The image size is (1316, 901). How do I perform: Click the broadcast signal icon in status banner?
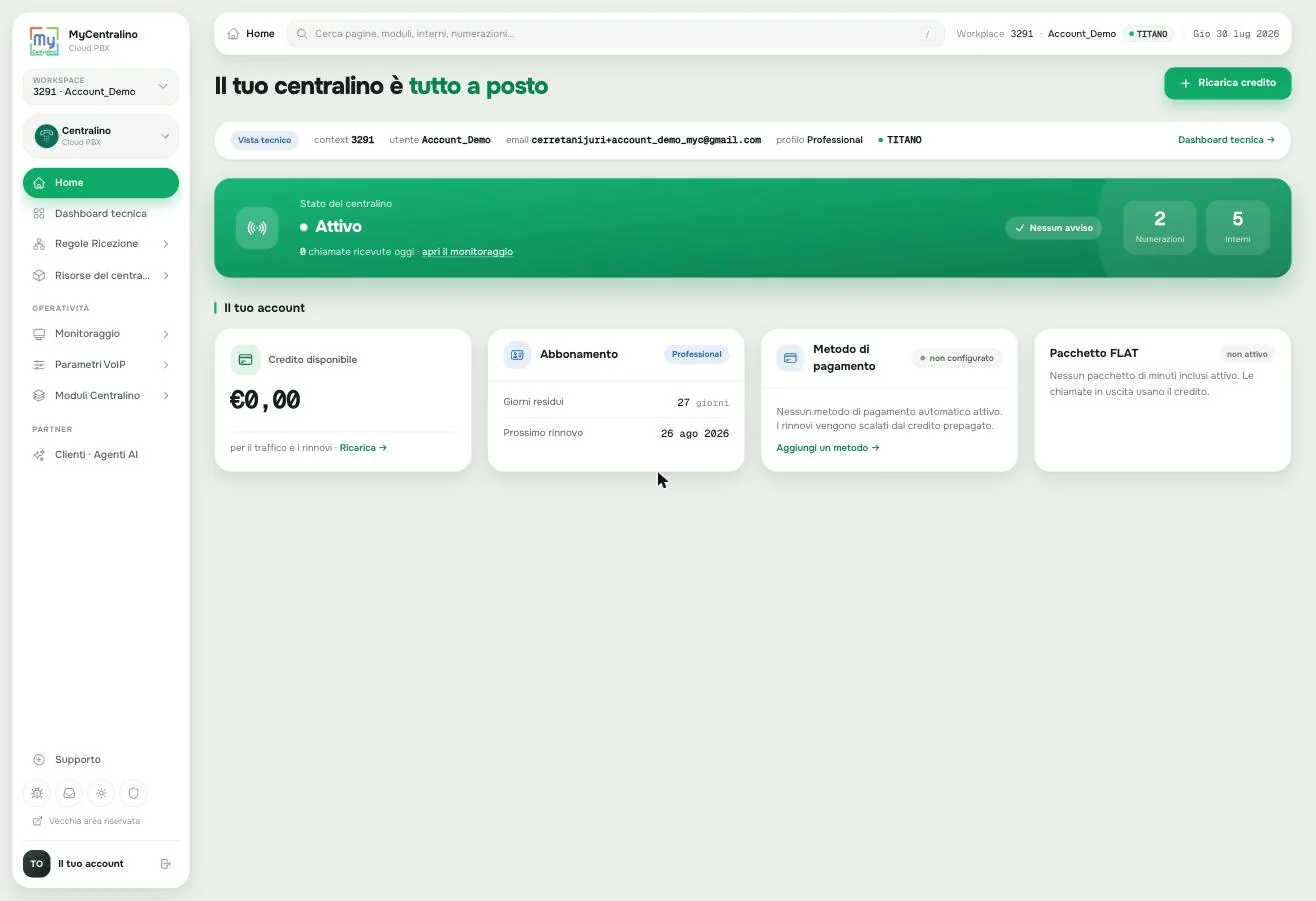[257, 228]
